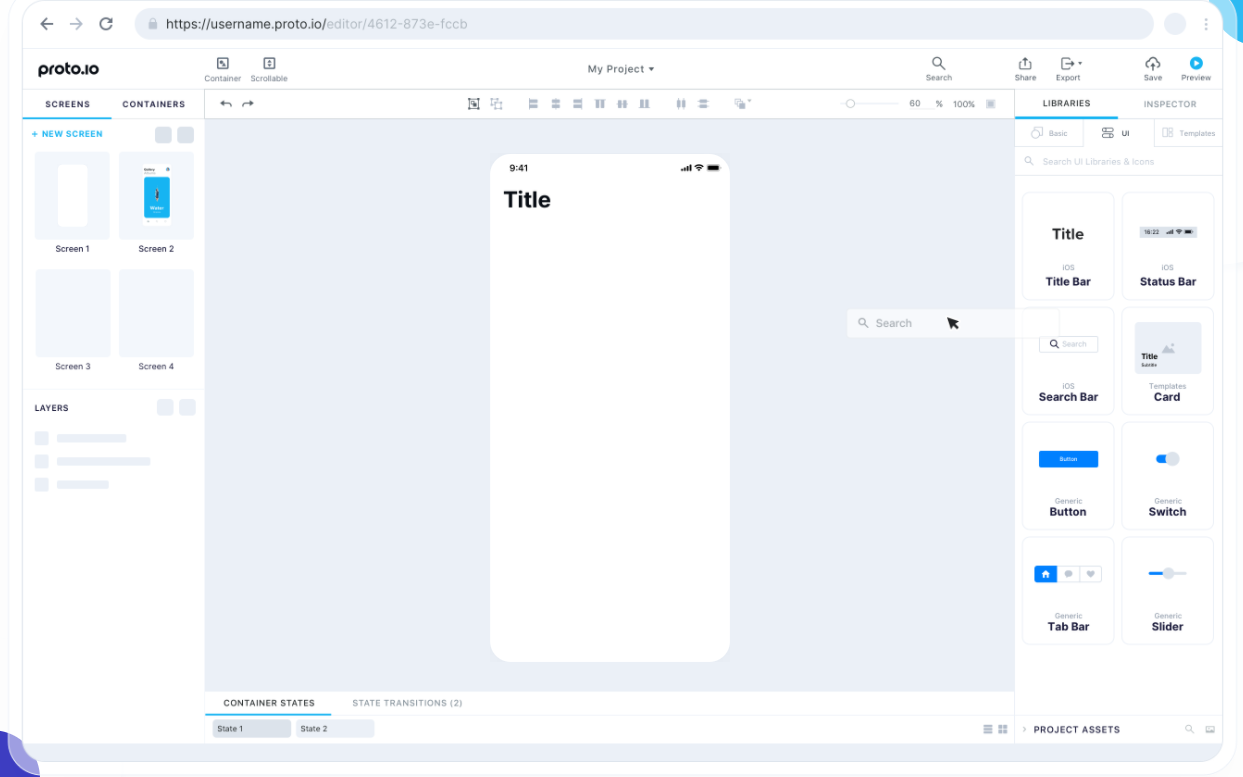Click the second button in Layers header
This screenshot has height=777, width=1243.
[x=187, y=407]
